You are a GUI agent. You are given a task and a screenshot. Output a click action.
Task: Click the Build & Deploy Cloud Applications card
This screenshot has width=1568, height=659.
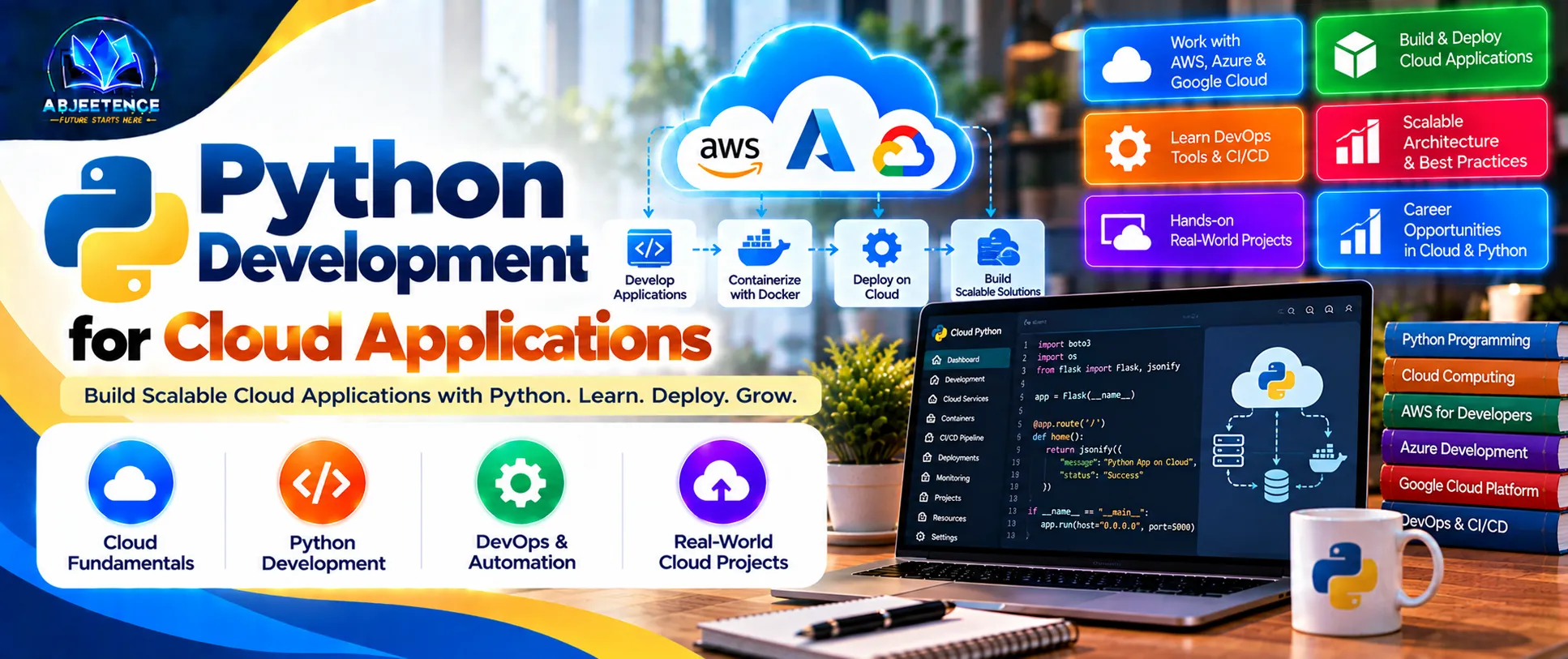pyautogui.click(x=1431, y=50)
